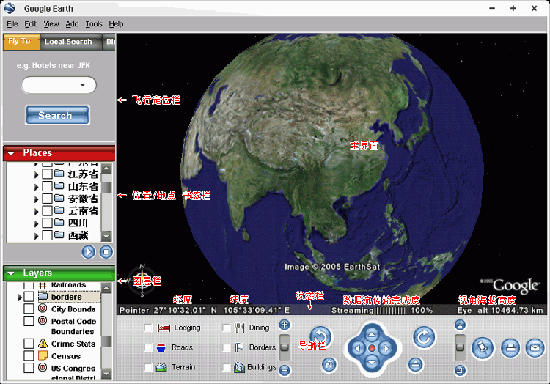
Task: Enable the Lodging checkbox
Action: tap(148, 328)
